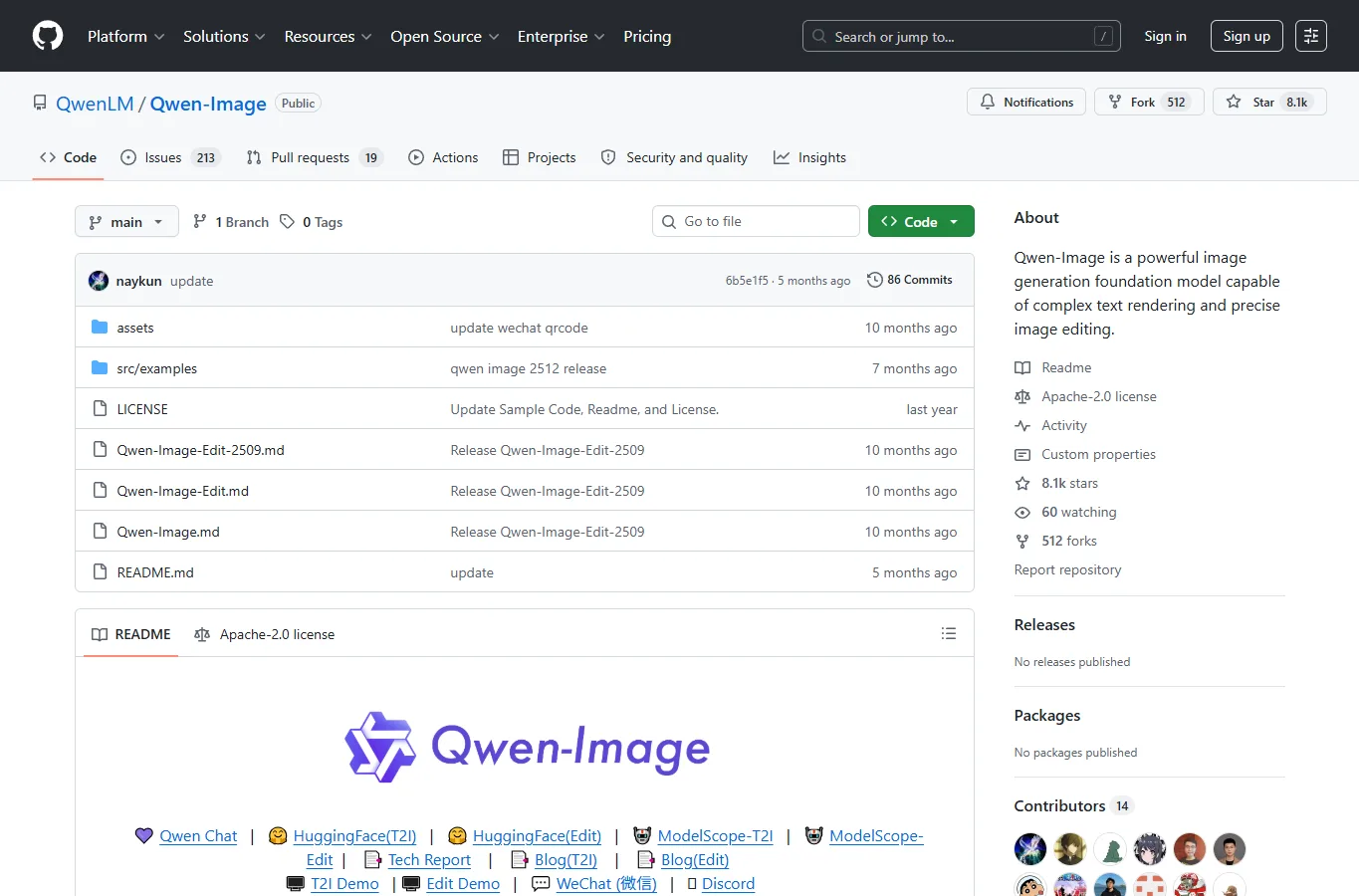This screenshot has height=896, width=1359.
Task: Click the Qwen-Image-Edit.md file icon
Action: coord(100,490)
